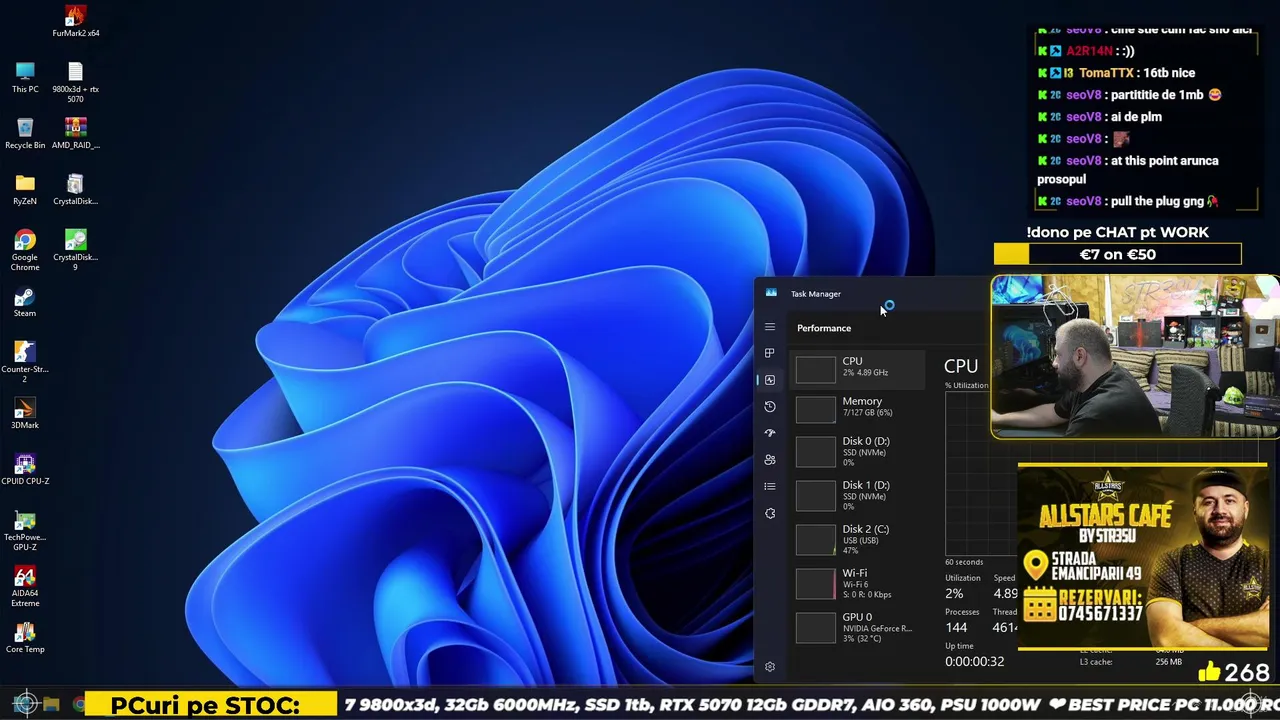
Task: Click the 'Performance' page heading
Action: pyautogui.click(x=824, y=328)
